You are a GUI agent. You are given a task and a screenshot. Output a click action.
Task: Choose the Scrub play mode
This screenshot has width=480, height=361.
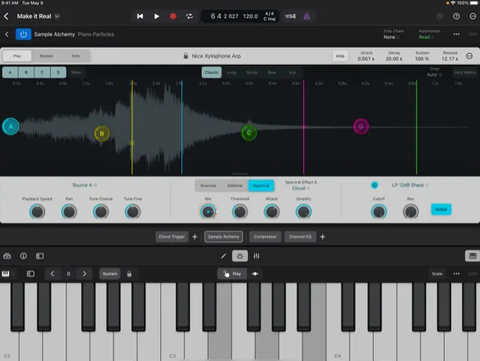(x=252, y=72)
